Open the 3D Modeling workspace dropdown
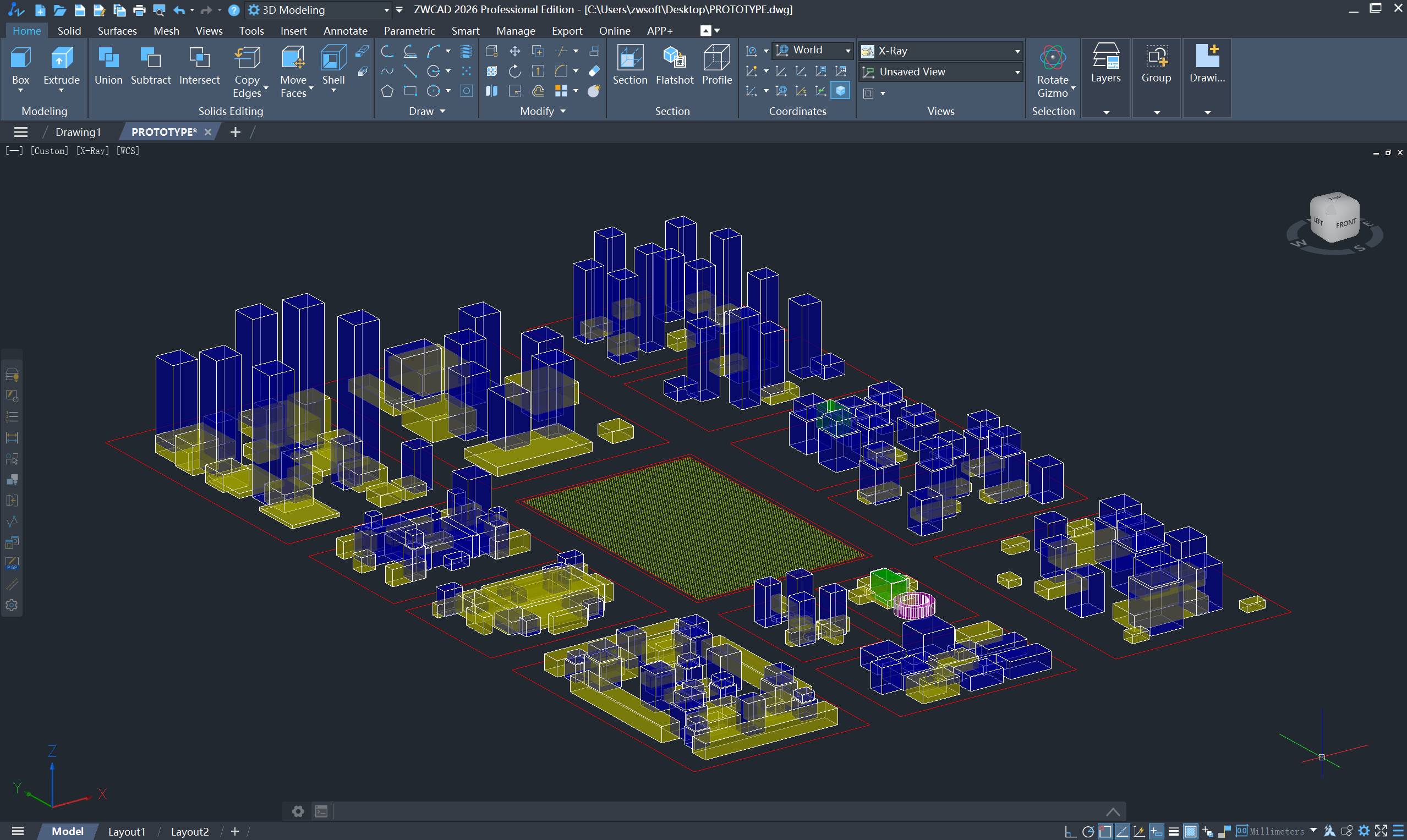This screenshot has width=1407, height=840. click(319, 9)
